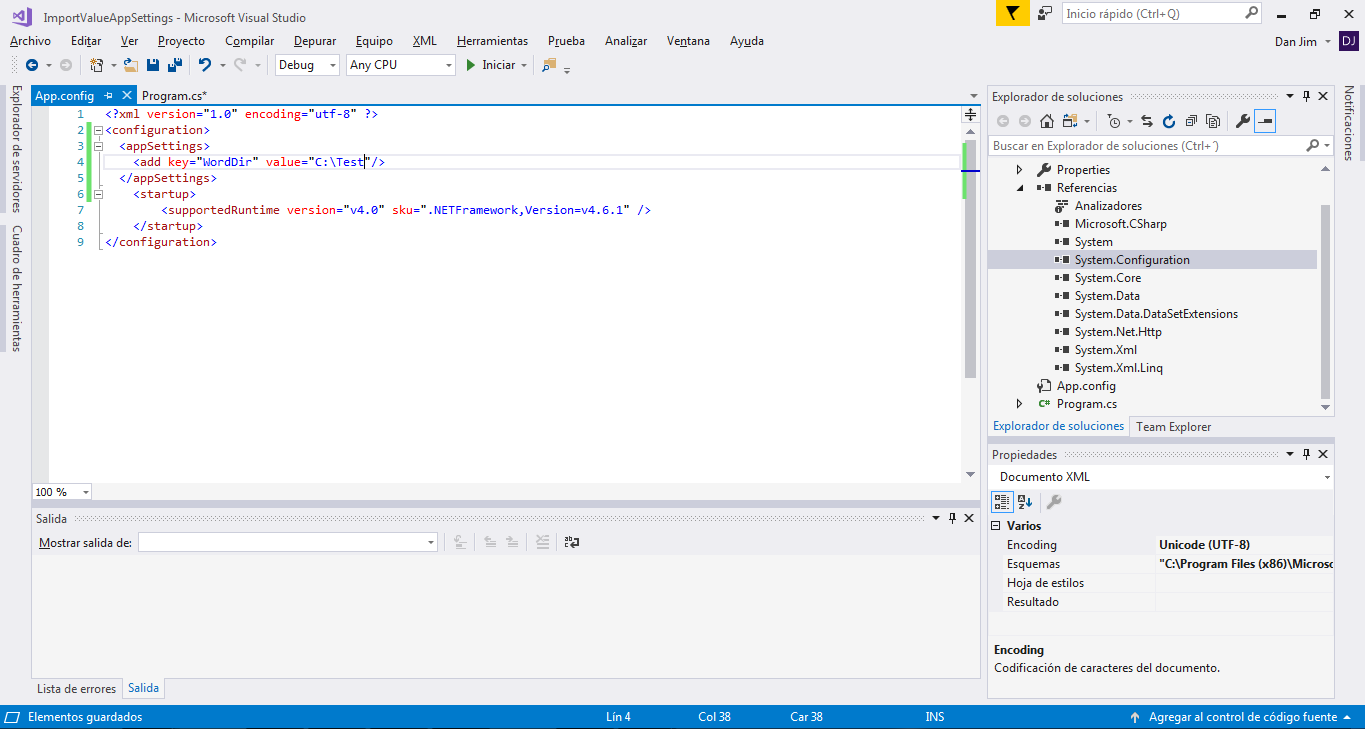Click the Save All toolbar icon
This screenshot has width=1365, height=729.
[x=174, y=65]
